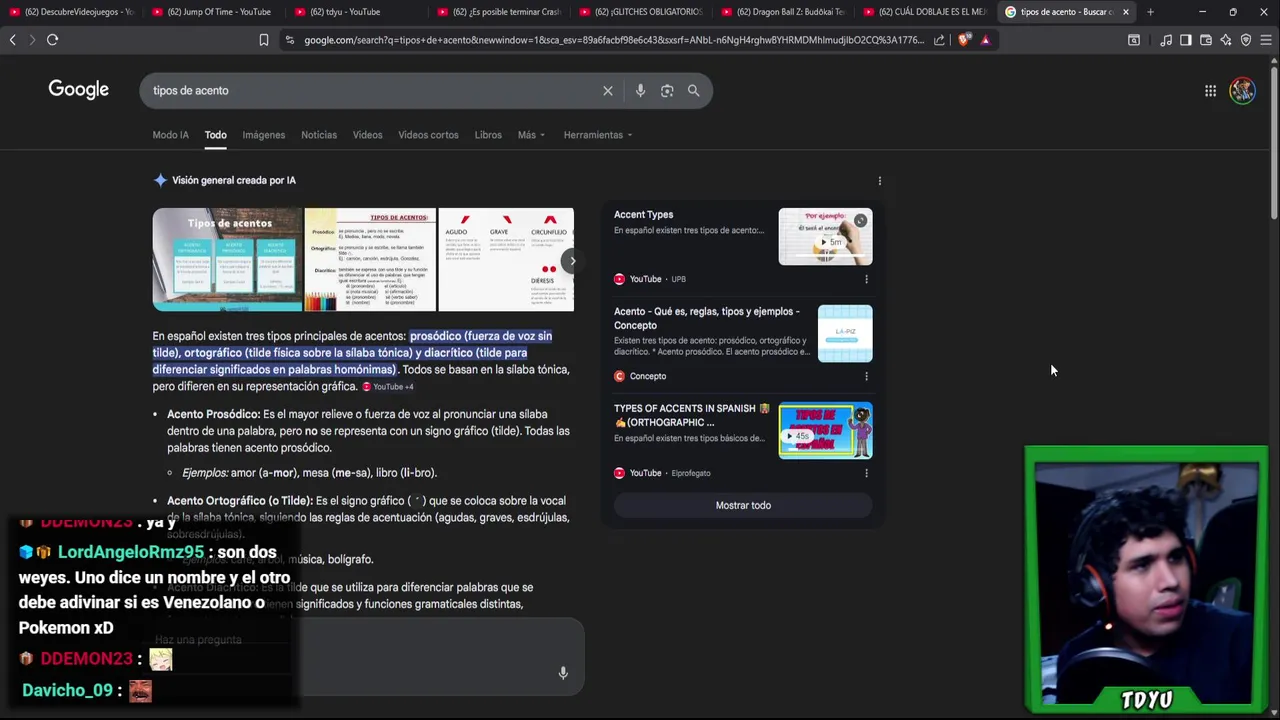Viewport: 1280px width, 720px height.
Task: Play the 45s Spanish accents video thumbnail
Action: (825, 430)
